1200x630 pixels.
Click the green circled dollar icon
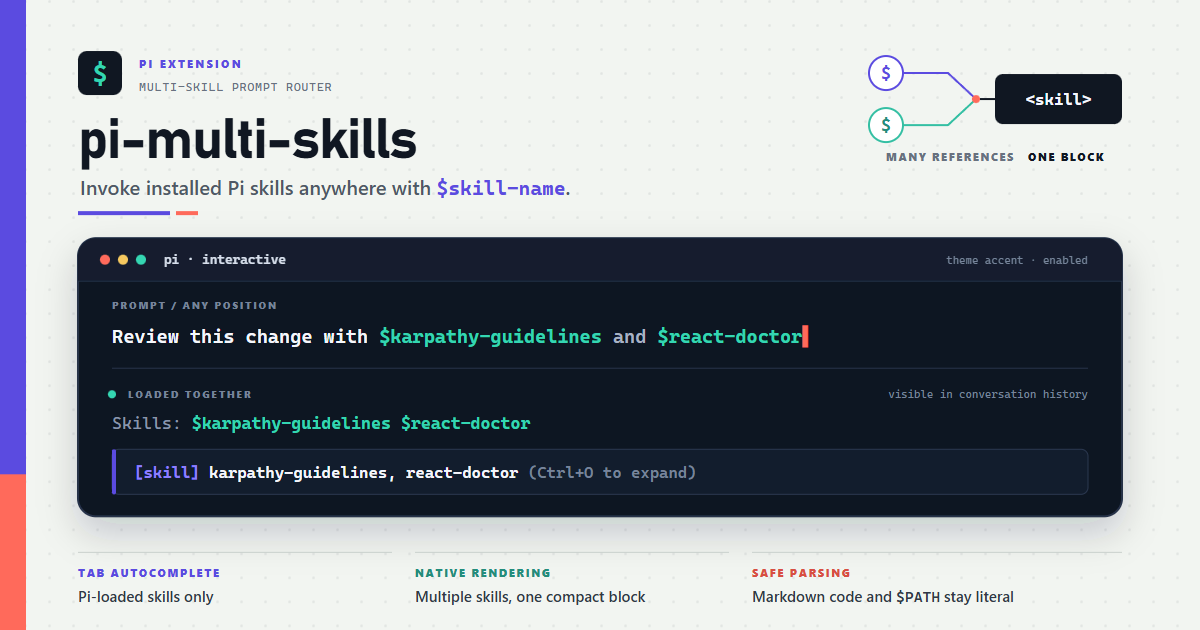(886, 125)
